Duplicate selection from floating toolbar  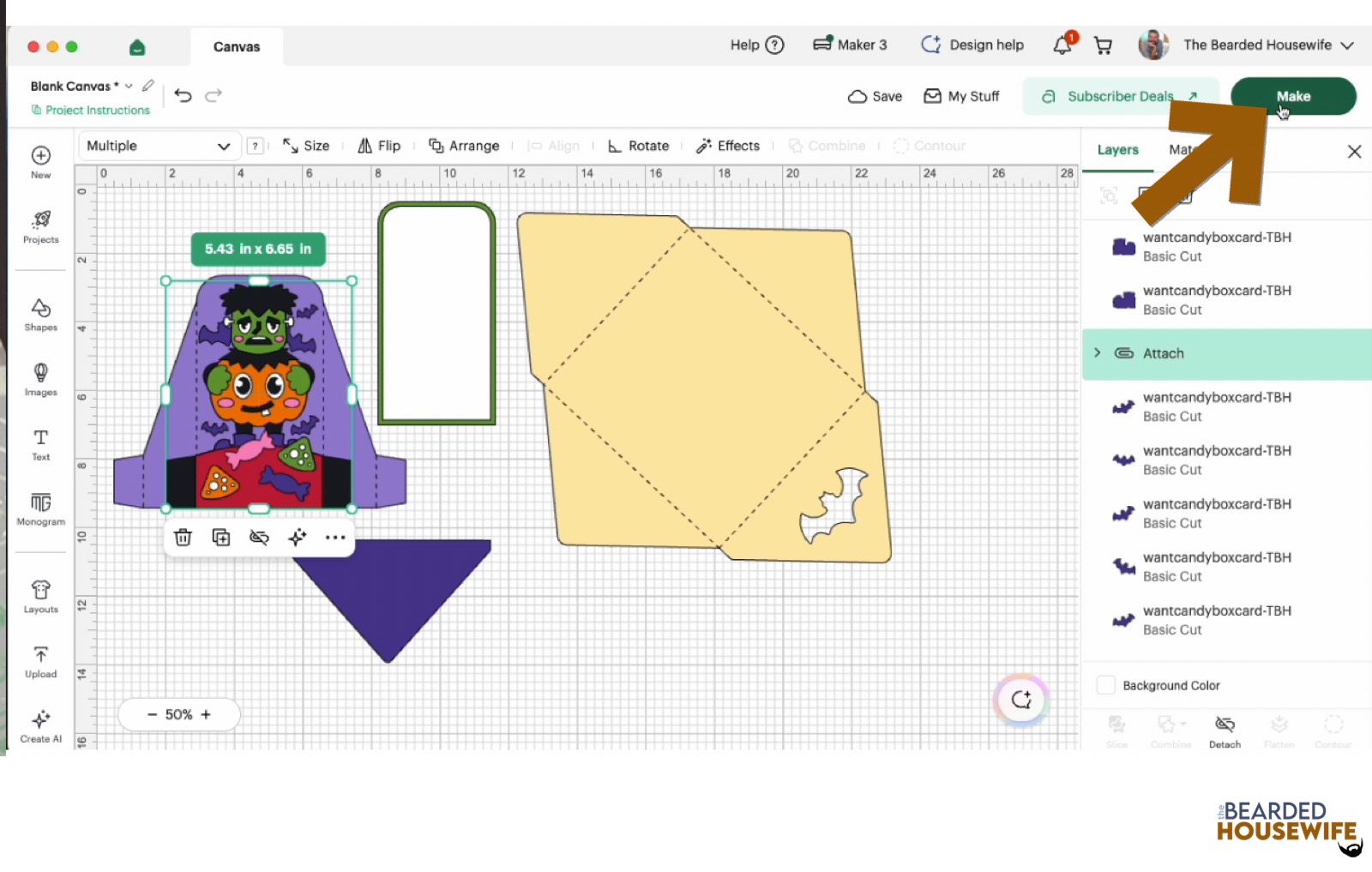220,538
